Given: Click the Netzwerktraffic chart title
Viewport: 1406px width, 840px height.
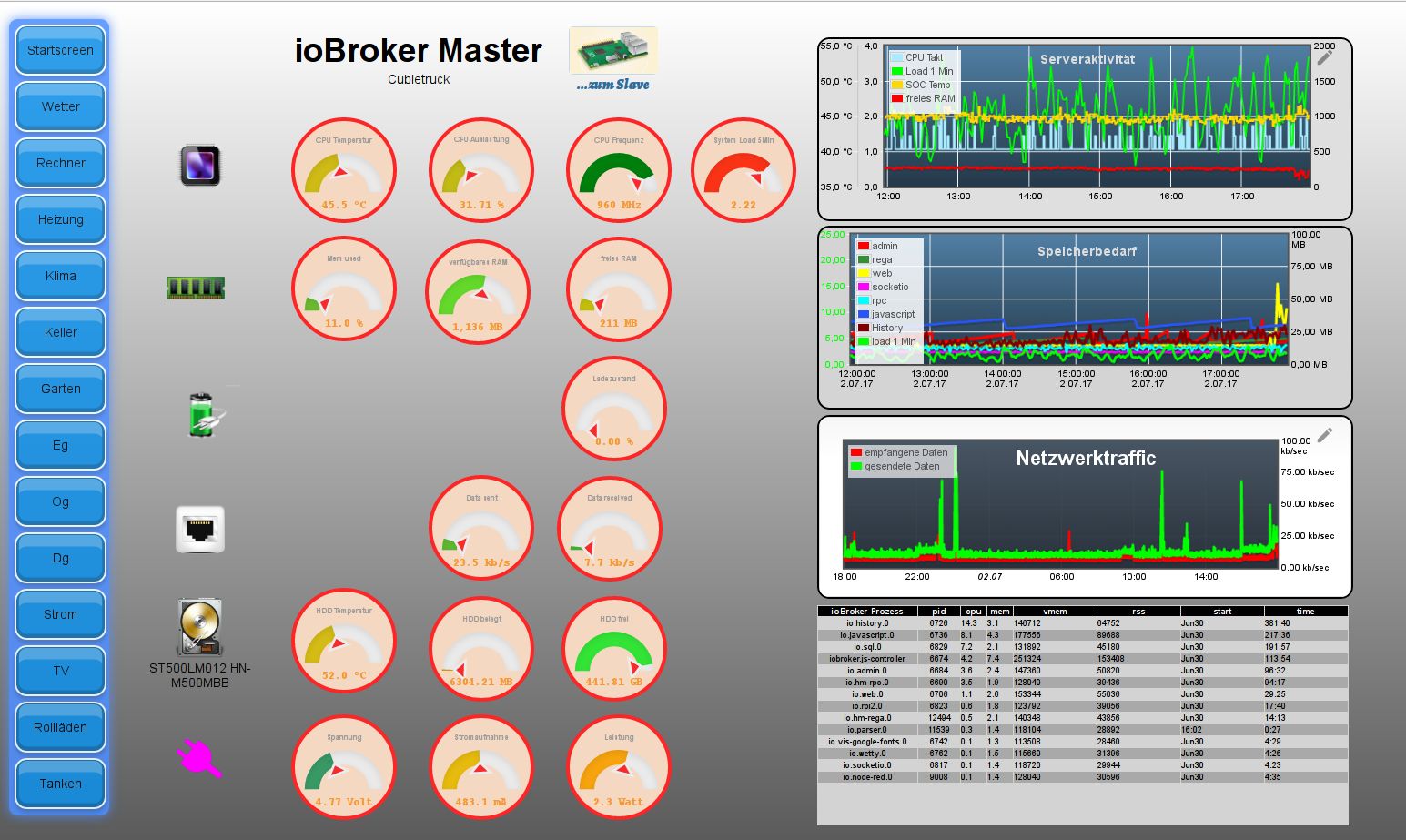Looking at the screenshot, I should click(x=1086, y=459).
